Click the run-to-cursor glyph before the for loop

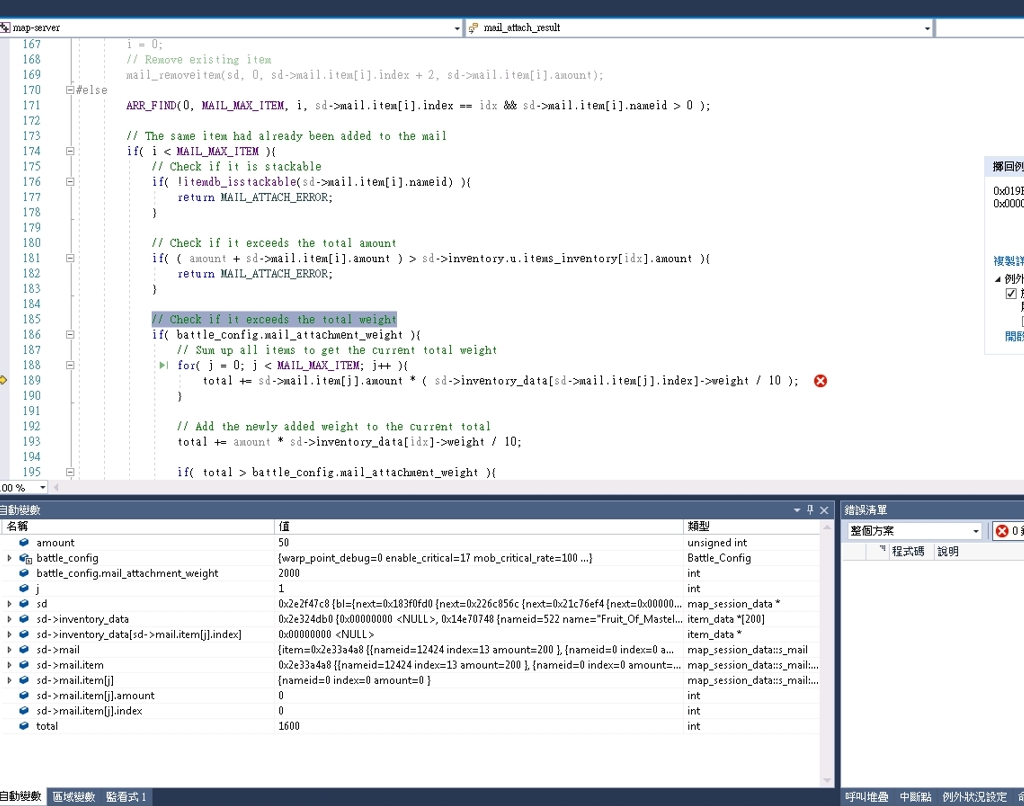point(163,365)
